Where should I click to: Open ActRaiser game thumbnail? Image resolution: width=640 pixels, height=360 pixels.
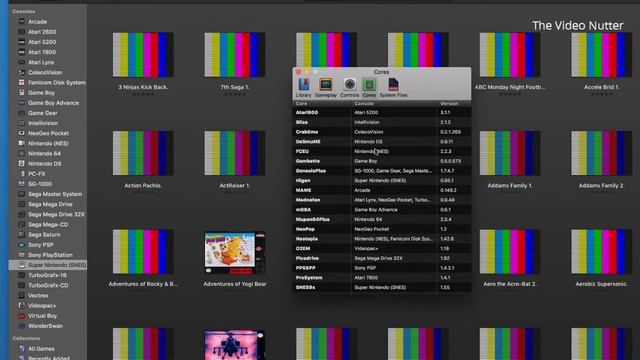coord(235,153)
